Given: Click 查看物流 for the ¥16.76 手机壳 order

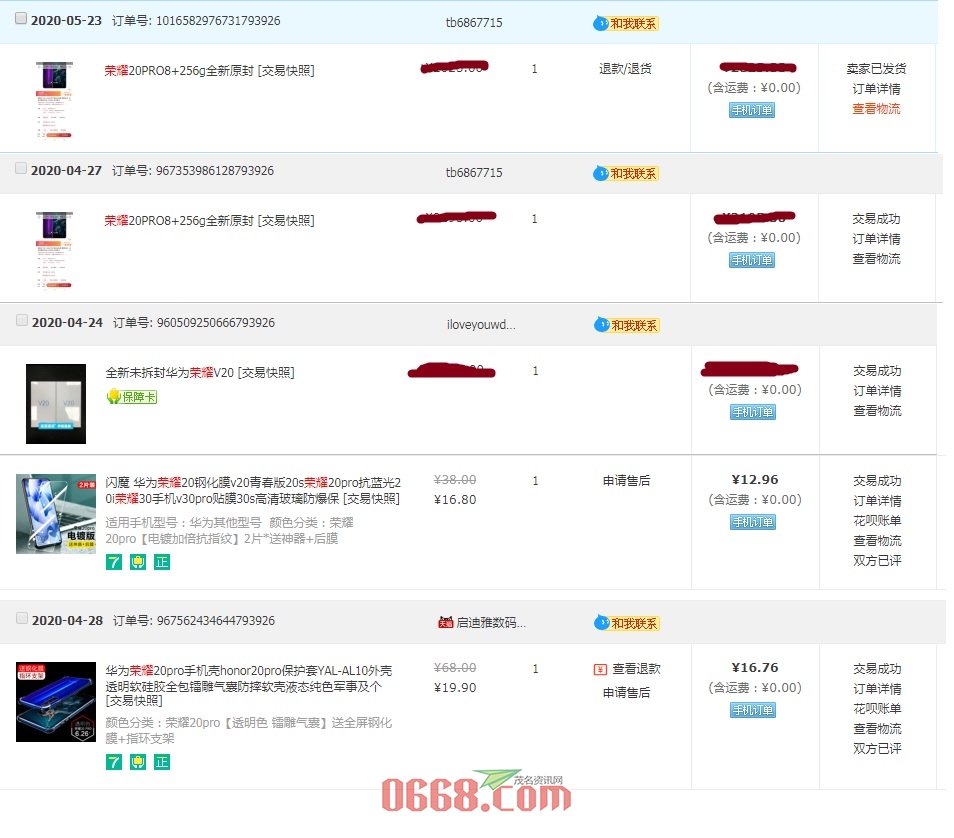Looking at the screenshot, I should pyautogui.click(x=877, y=728).
